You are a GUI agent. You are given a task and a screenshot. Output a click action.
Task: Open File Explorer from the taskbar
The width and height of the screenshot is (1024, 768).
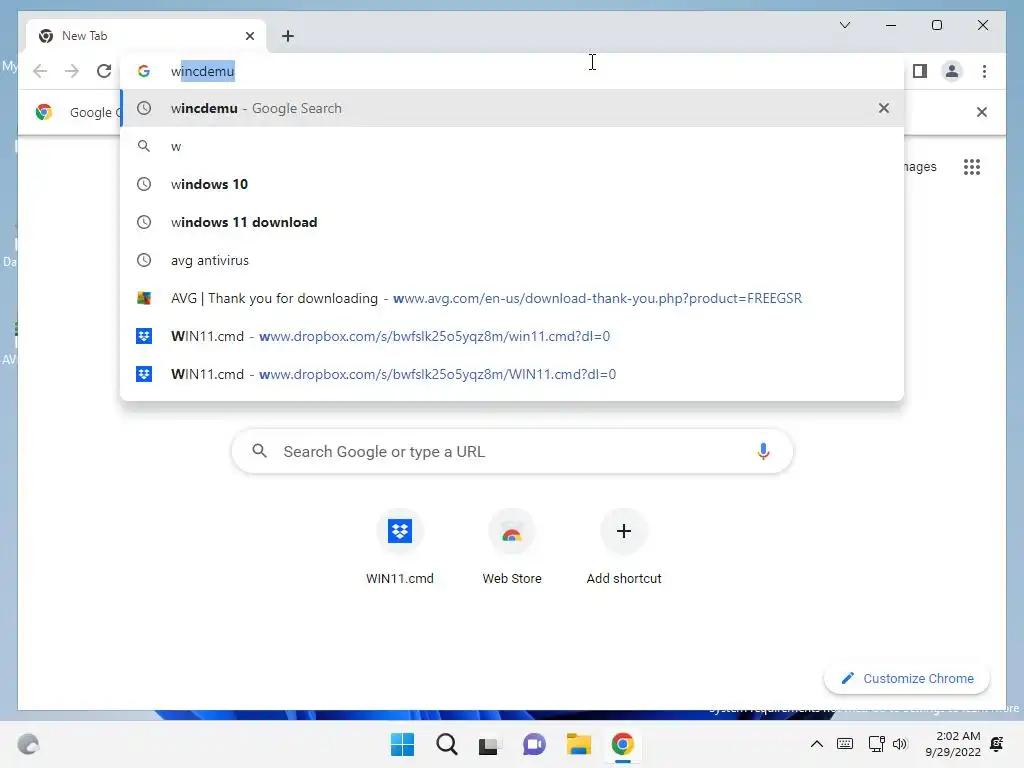click(x=579, y=744)
